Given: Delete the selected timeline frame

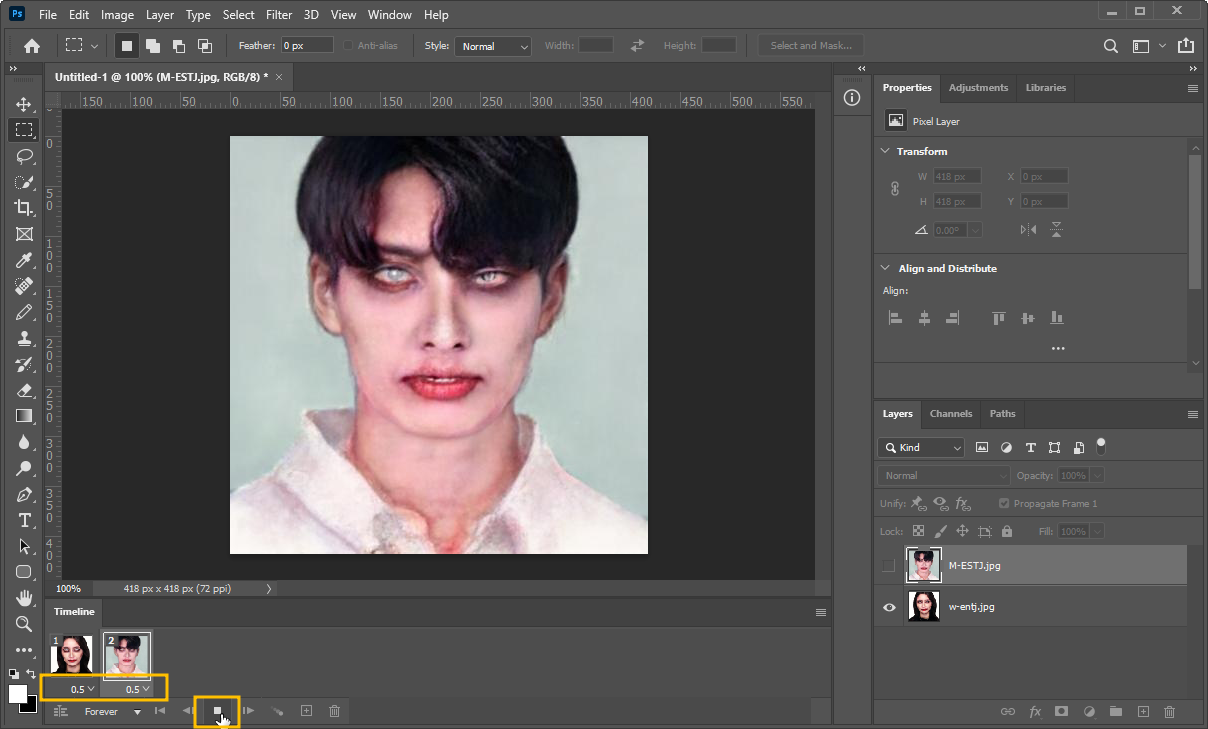Looking at the screenshot, I should click(335, 711).
